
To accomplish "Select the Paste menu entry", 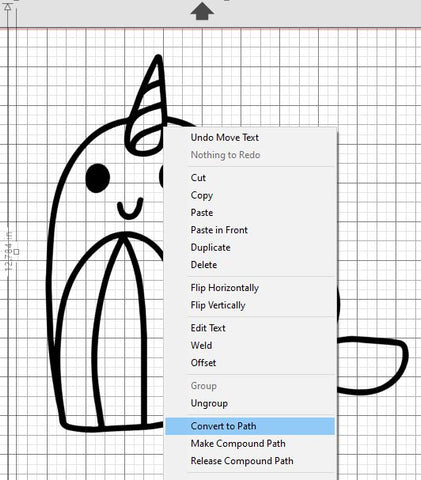I will tap(250, 212).
